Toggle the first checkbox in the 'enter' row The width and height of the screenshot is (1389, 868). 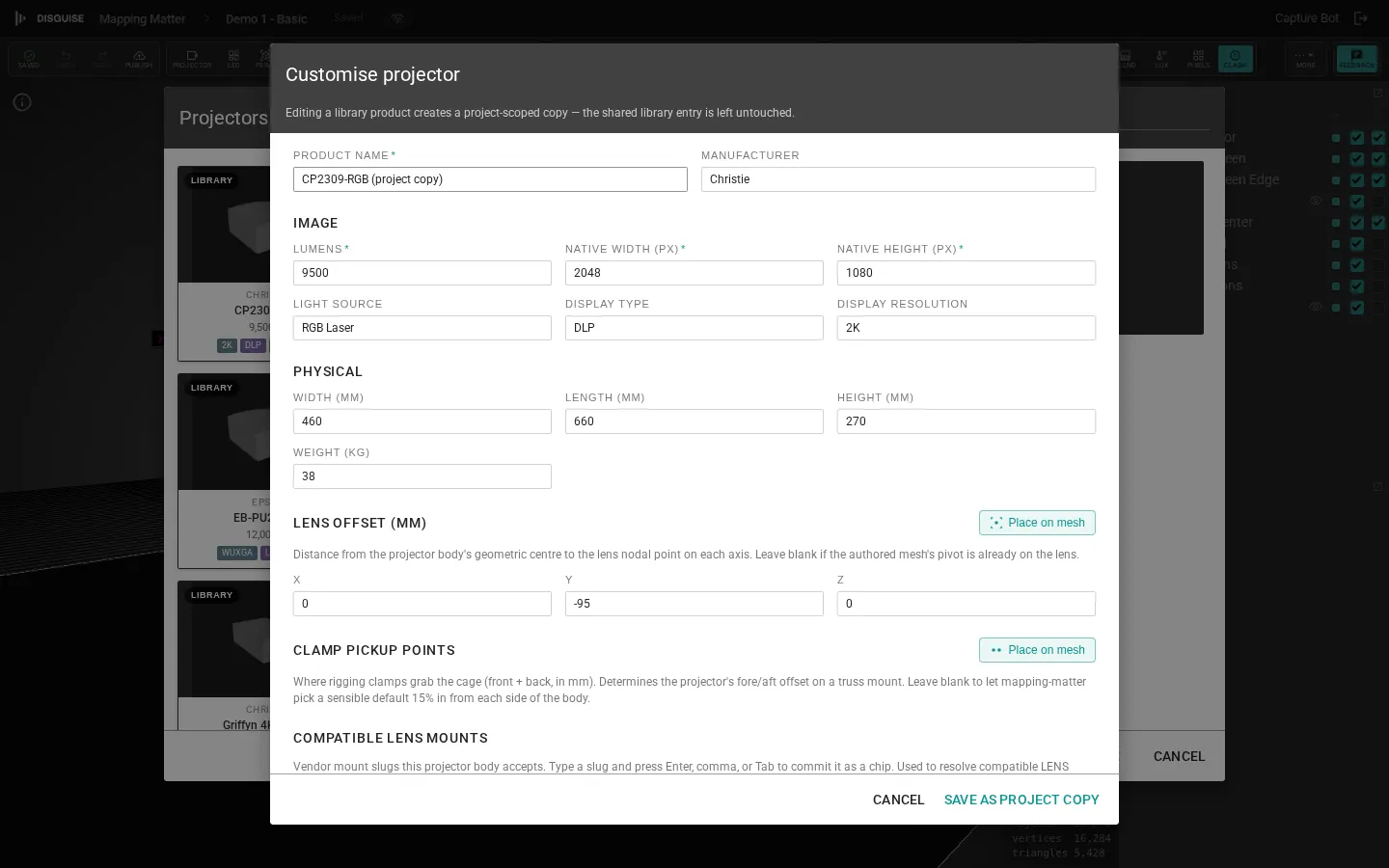(x=1357, y=222)
